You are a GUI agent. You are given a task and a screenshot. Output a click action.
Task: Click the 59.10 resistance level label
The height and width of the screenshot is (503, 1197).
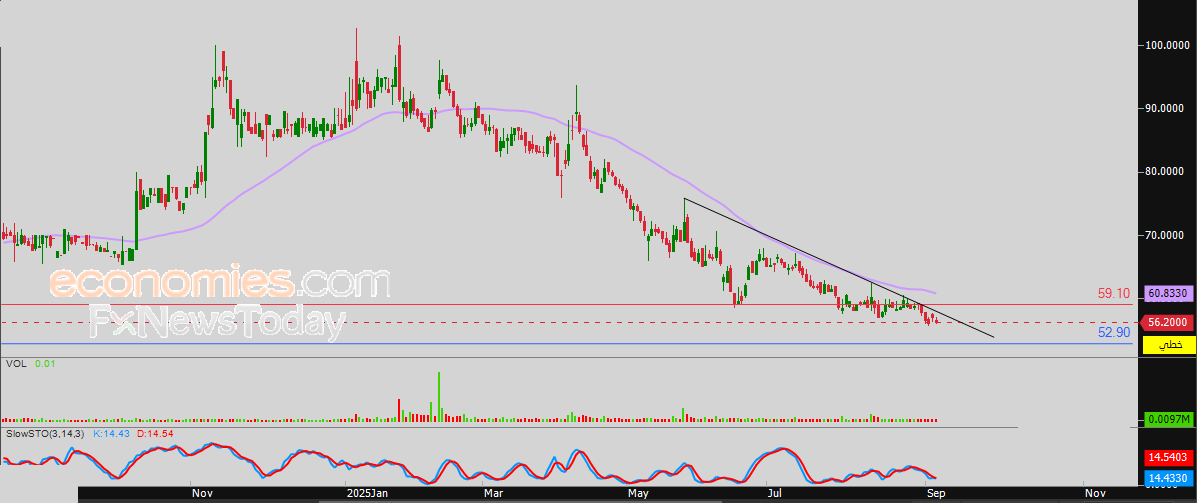point(1114,293)
